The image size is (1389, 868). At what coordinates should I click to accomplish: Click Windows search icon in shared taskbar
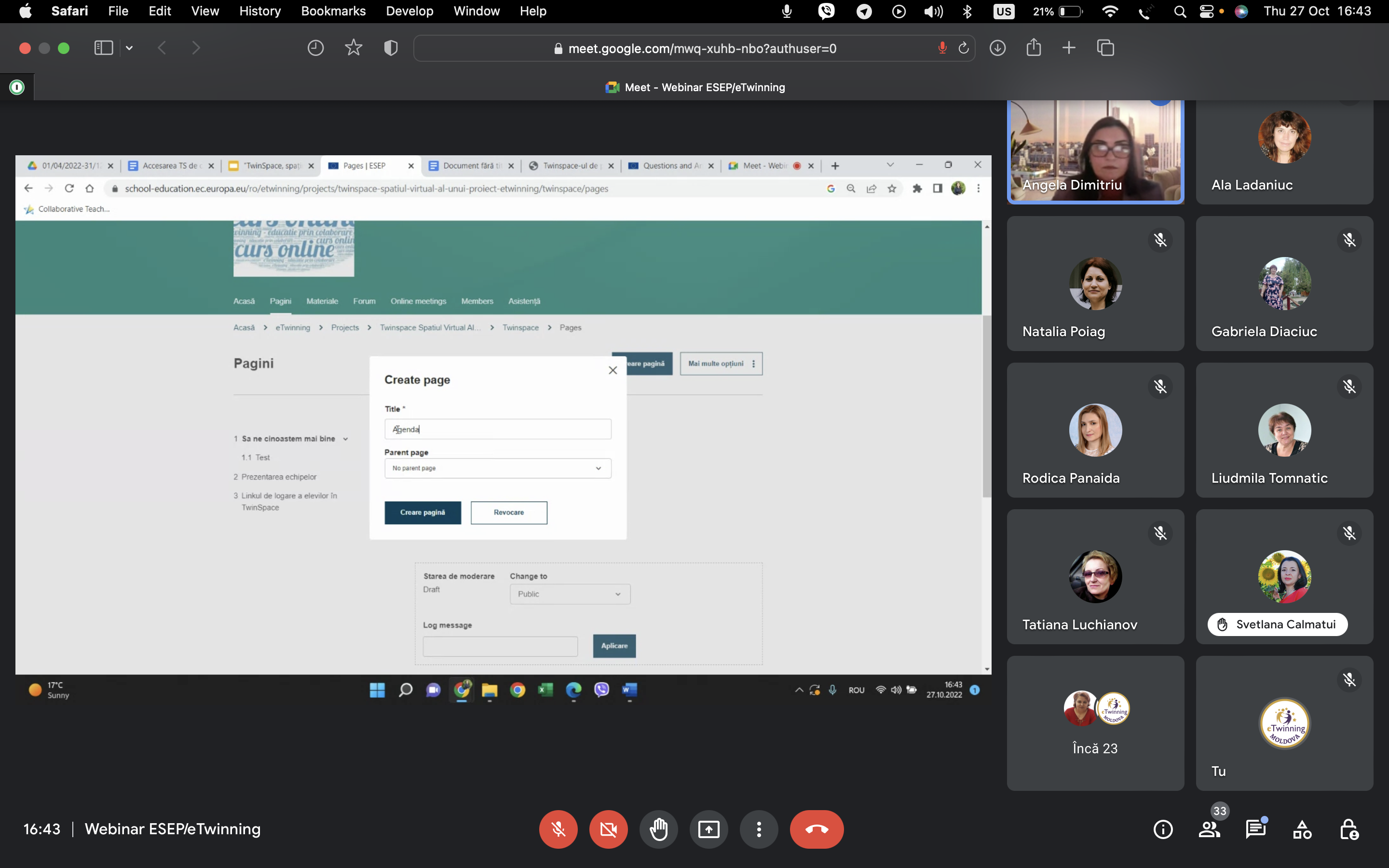click(406, 690)
